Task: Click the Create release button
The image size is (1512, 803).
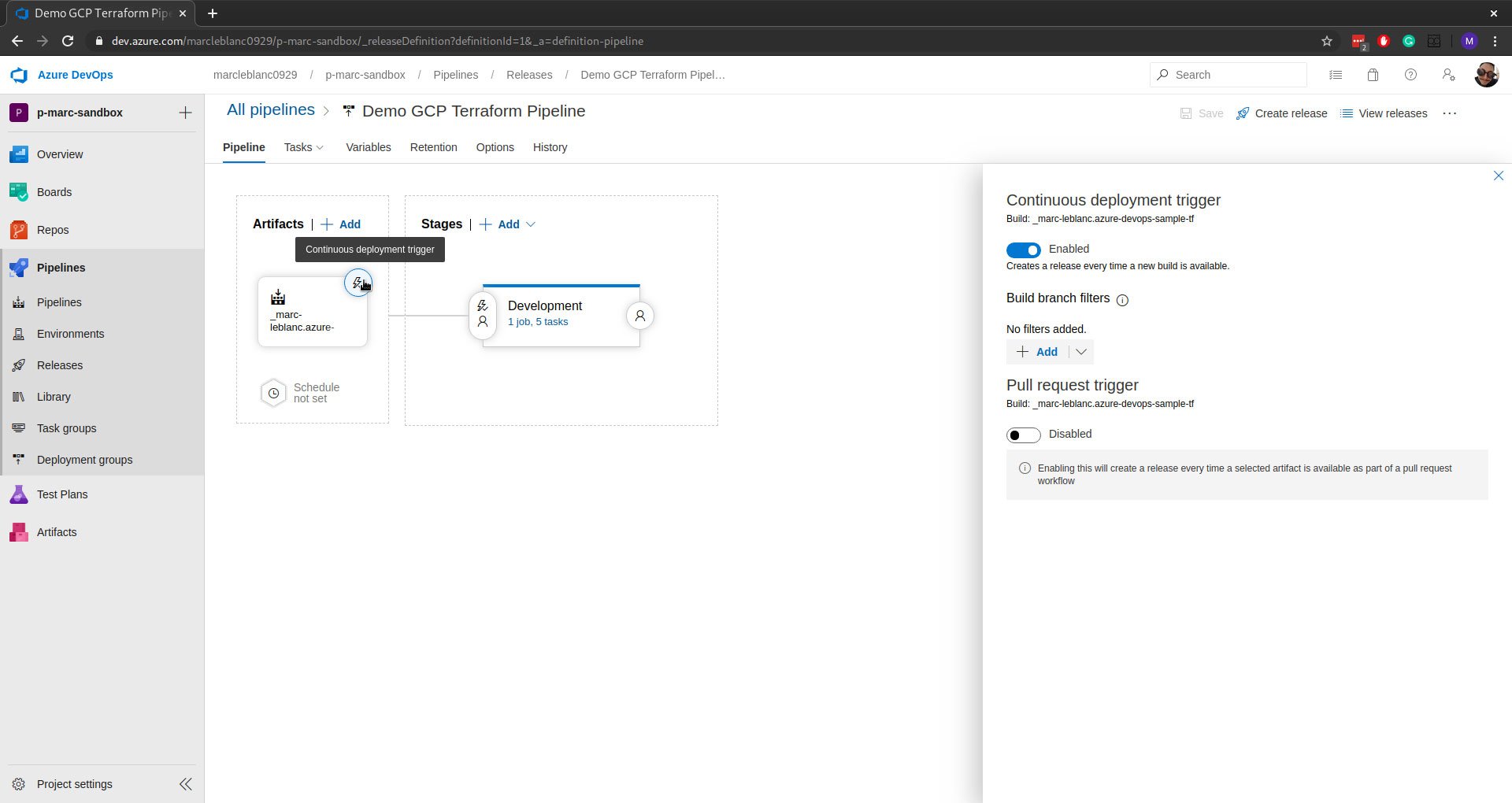Action: (1281, 113)
